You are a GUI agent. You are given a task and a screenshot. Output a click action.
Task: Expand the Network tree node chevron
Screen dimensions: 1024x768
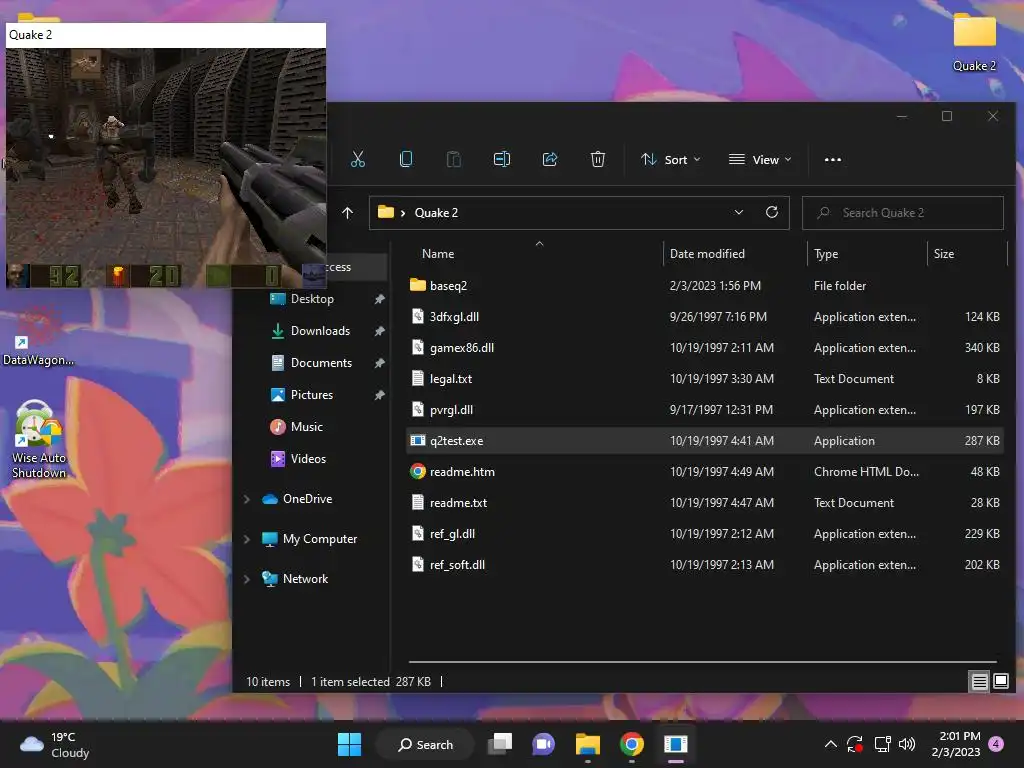click(247, 579)
